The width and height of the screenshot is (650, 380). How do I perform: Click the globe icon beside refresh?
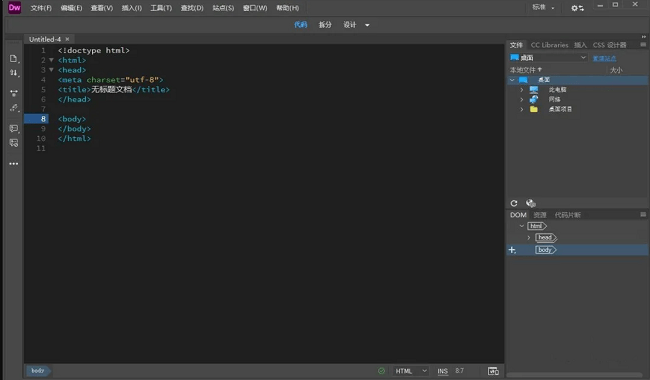coord(531,203)
